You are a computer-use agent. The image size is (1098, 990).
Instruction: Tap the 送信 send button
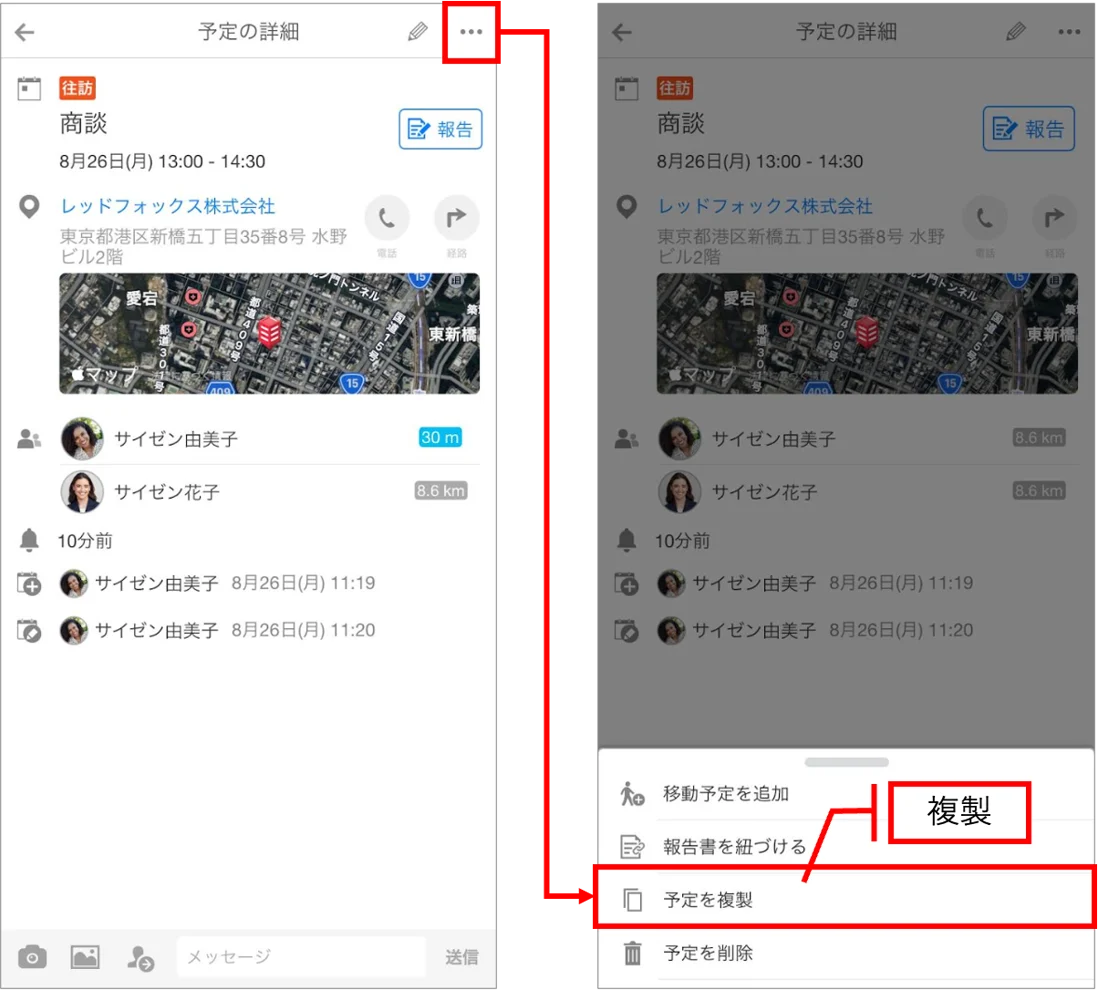pos(461,957)
